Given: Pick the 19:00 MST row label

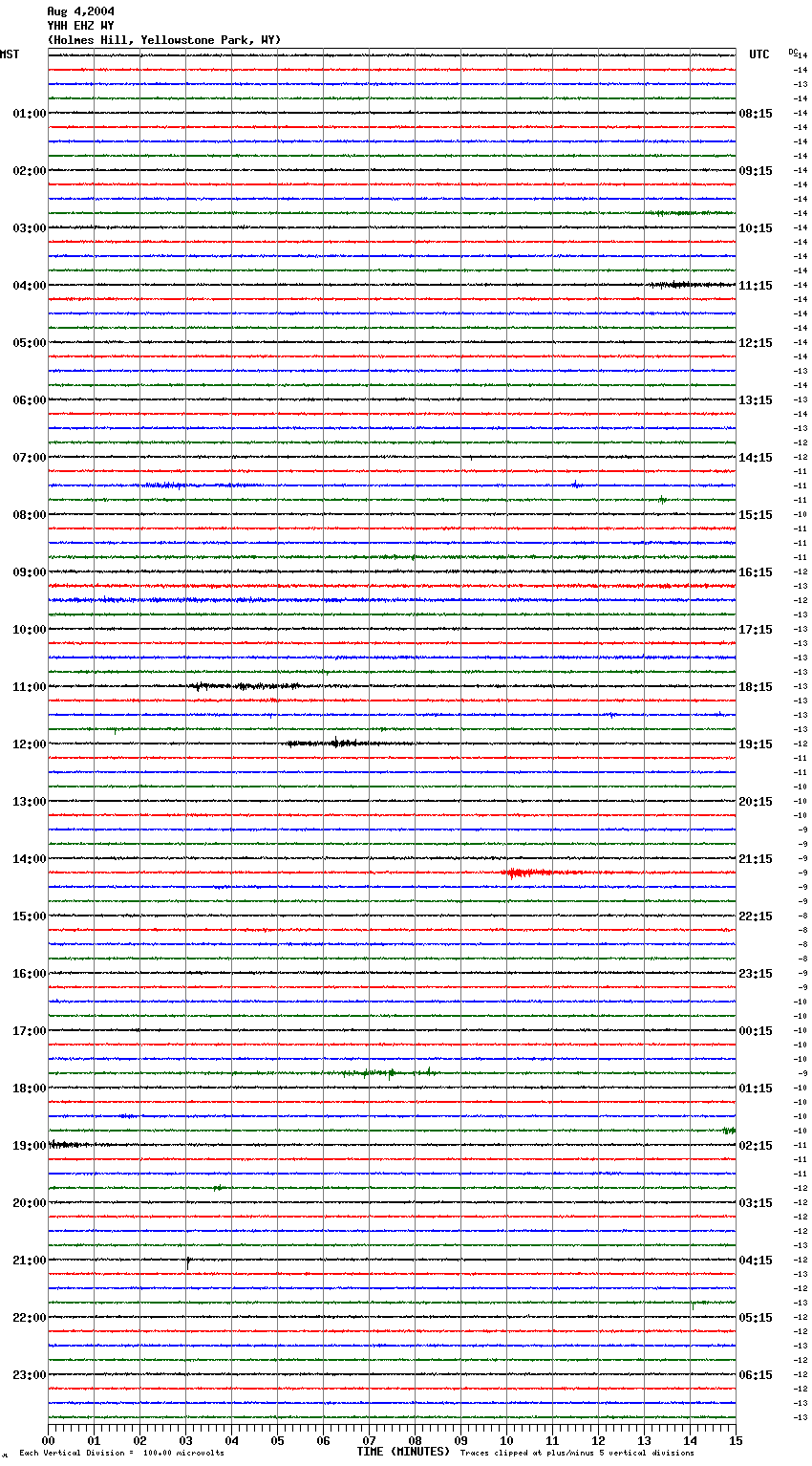Looking at the screenshot, I should [30, 1146].
